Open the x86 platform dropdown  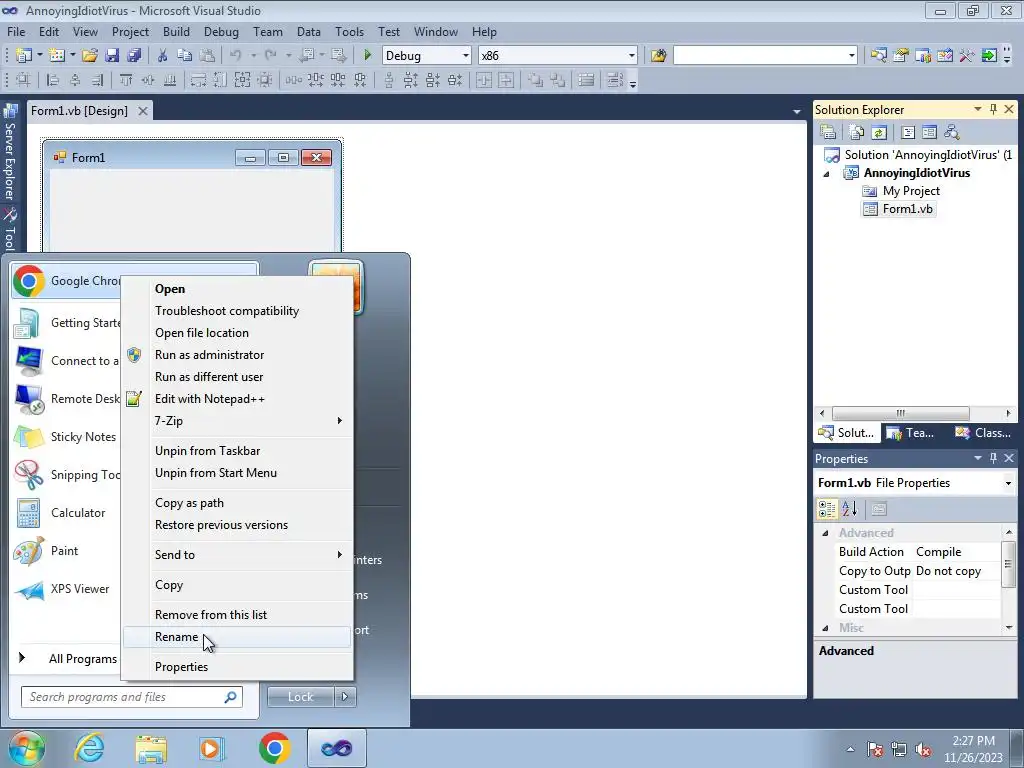[632, 56]
